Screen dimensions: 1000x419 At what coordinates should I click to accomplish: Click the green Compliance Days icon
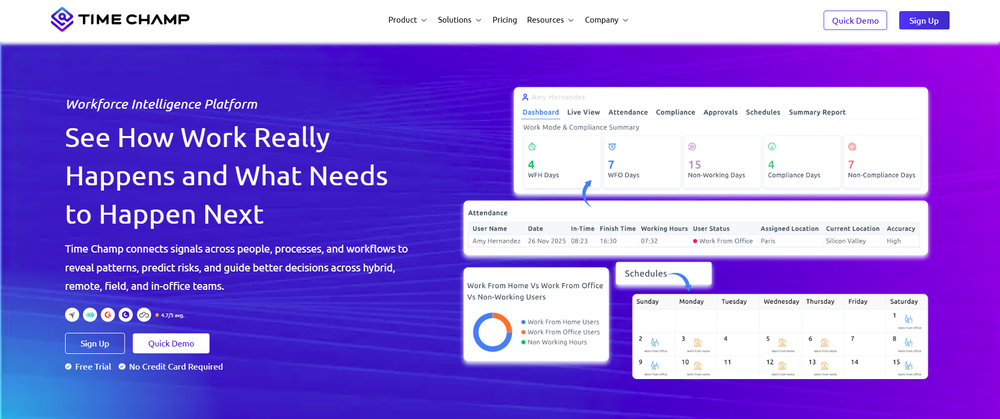coord(772,146)
